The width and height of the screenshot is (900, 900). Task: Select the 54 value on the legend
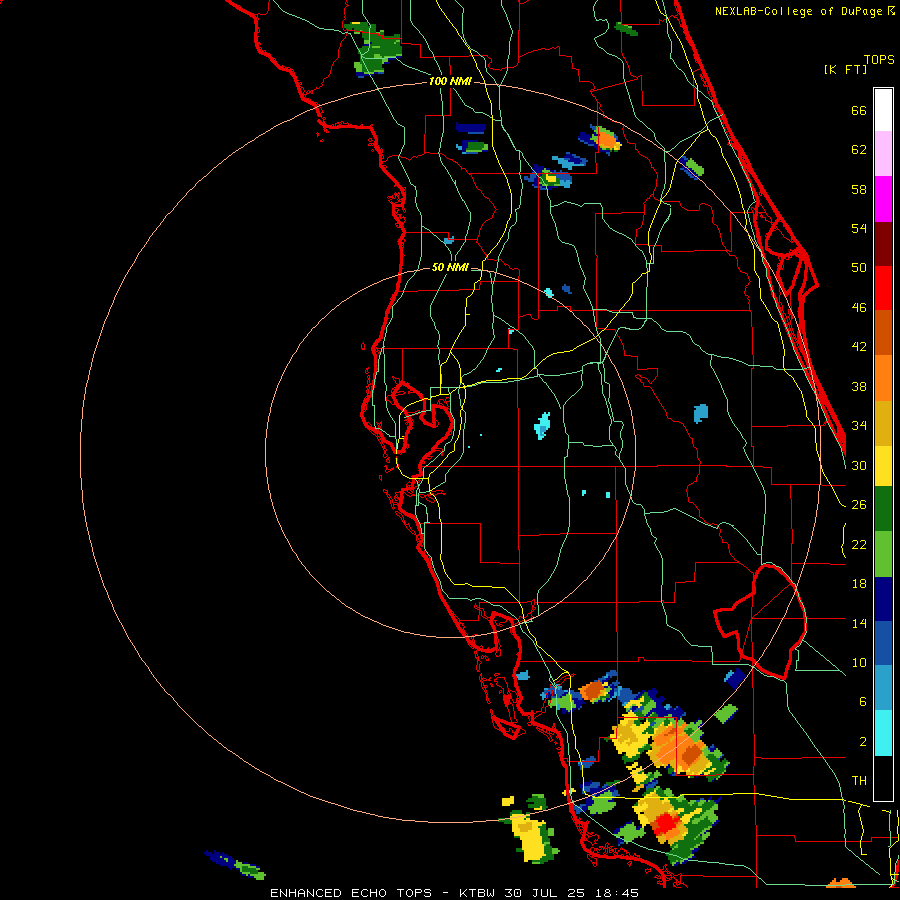pos(859,228)
